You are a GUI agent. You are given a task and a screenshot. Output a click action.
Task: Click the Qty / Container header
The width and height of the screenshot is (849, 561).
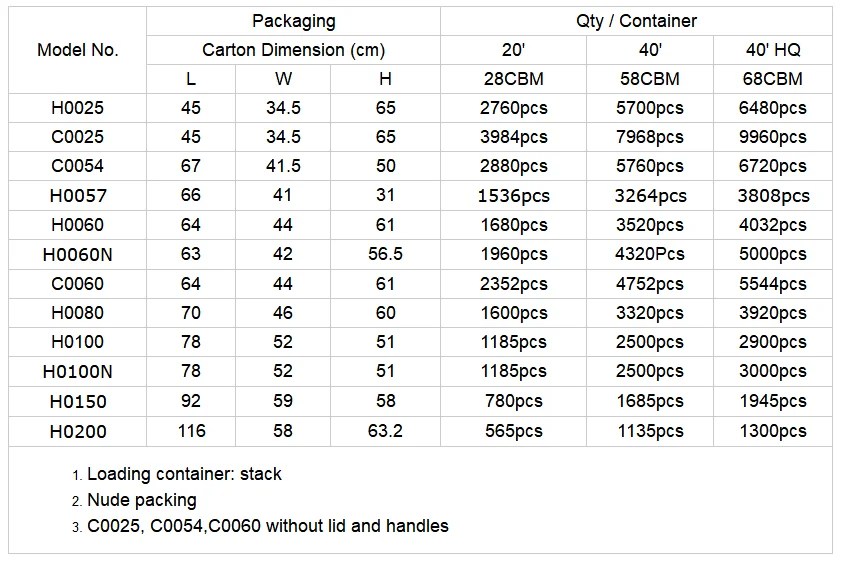[x=636, y=21]
